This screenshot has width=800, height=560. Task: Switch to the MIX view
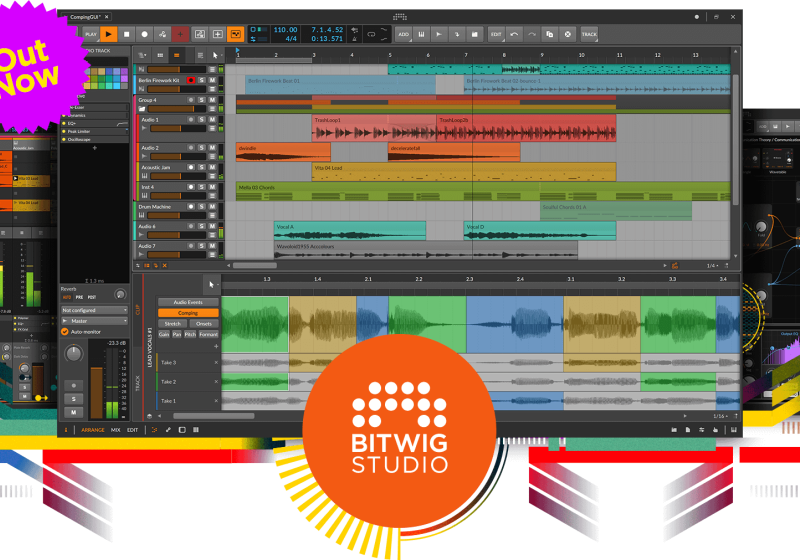click(116, 430)
